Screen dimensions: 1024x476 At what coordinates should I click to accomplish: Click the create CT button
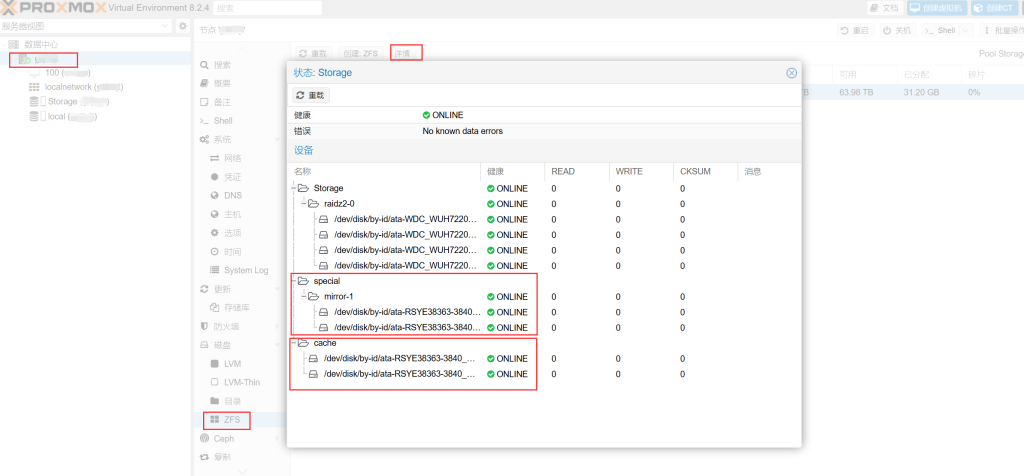coord(995,8)
